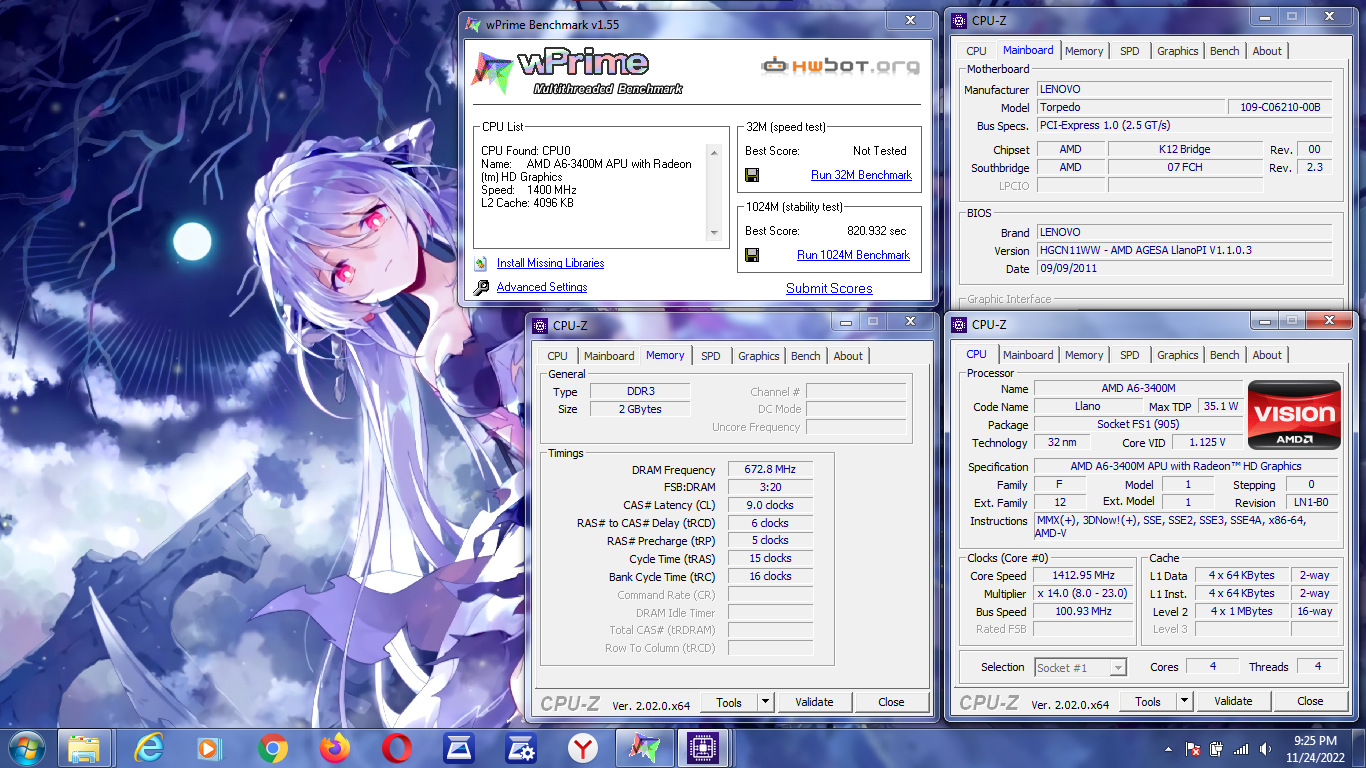Click the Core Speed 1412.95 MHz field
The height and width of the screenshot is (768, 1366).
1083,576
